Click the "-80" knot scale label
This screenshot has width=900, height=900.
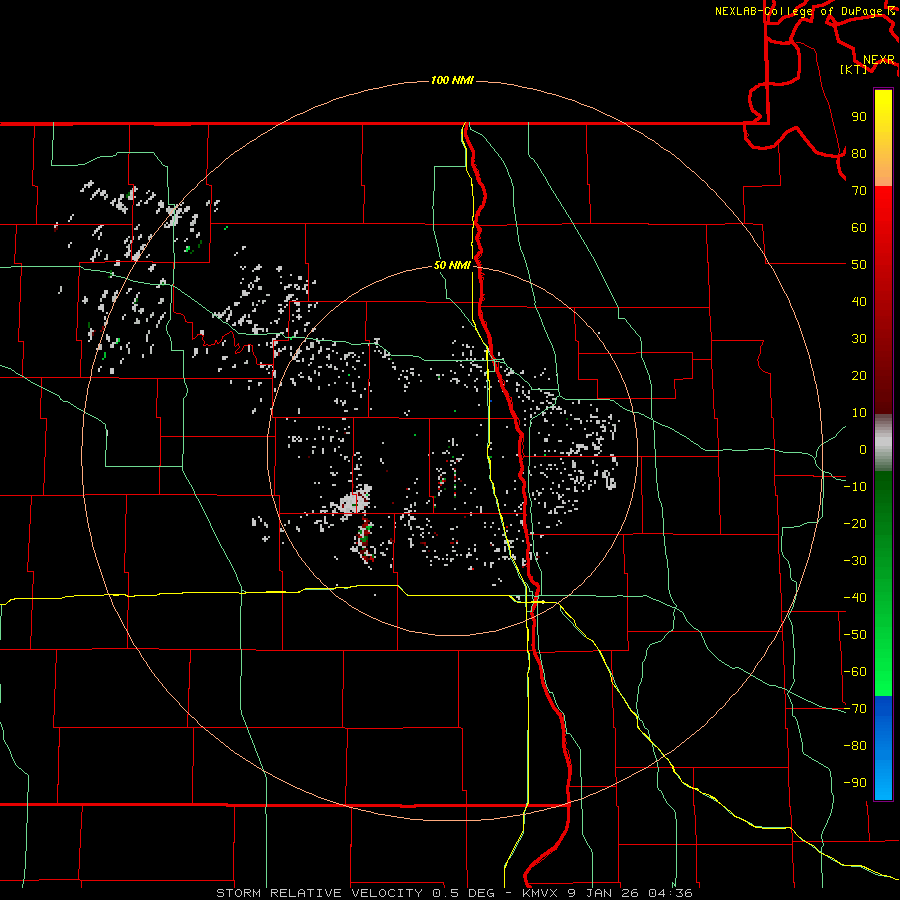[x=855, y=746]
